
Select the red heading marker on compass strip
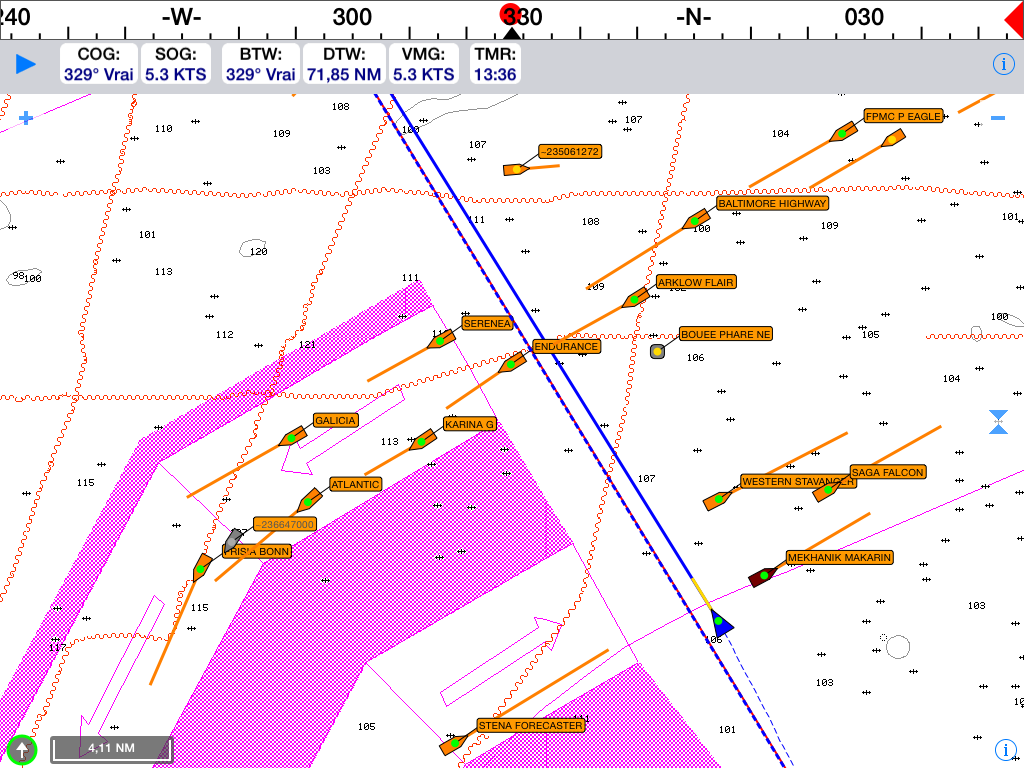[510, 14]
